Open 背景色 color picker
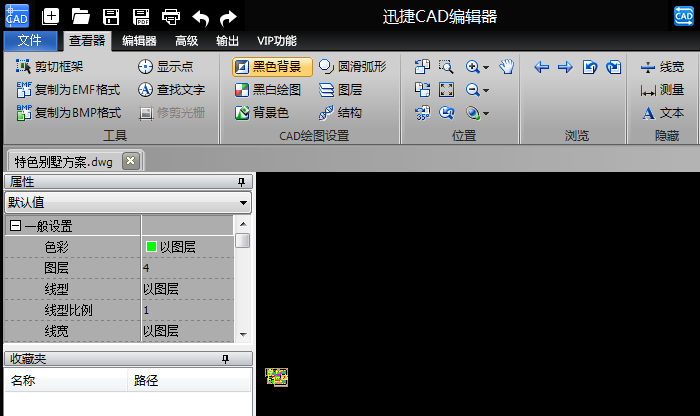 tap(262, 113)
